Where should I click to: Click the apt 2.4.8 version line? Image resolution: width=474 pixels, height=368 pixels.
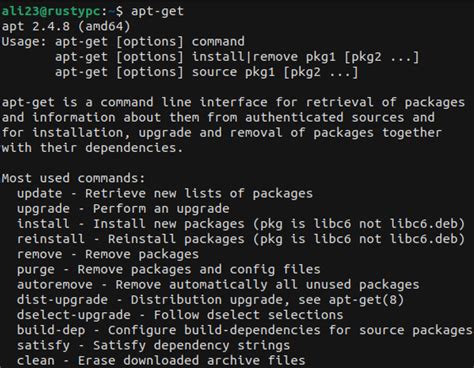tap(66, 26)
